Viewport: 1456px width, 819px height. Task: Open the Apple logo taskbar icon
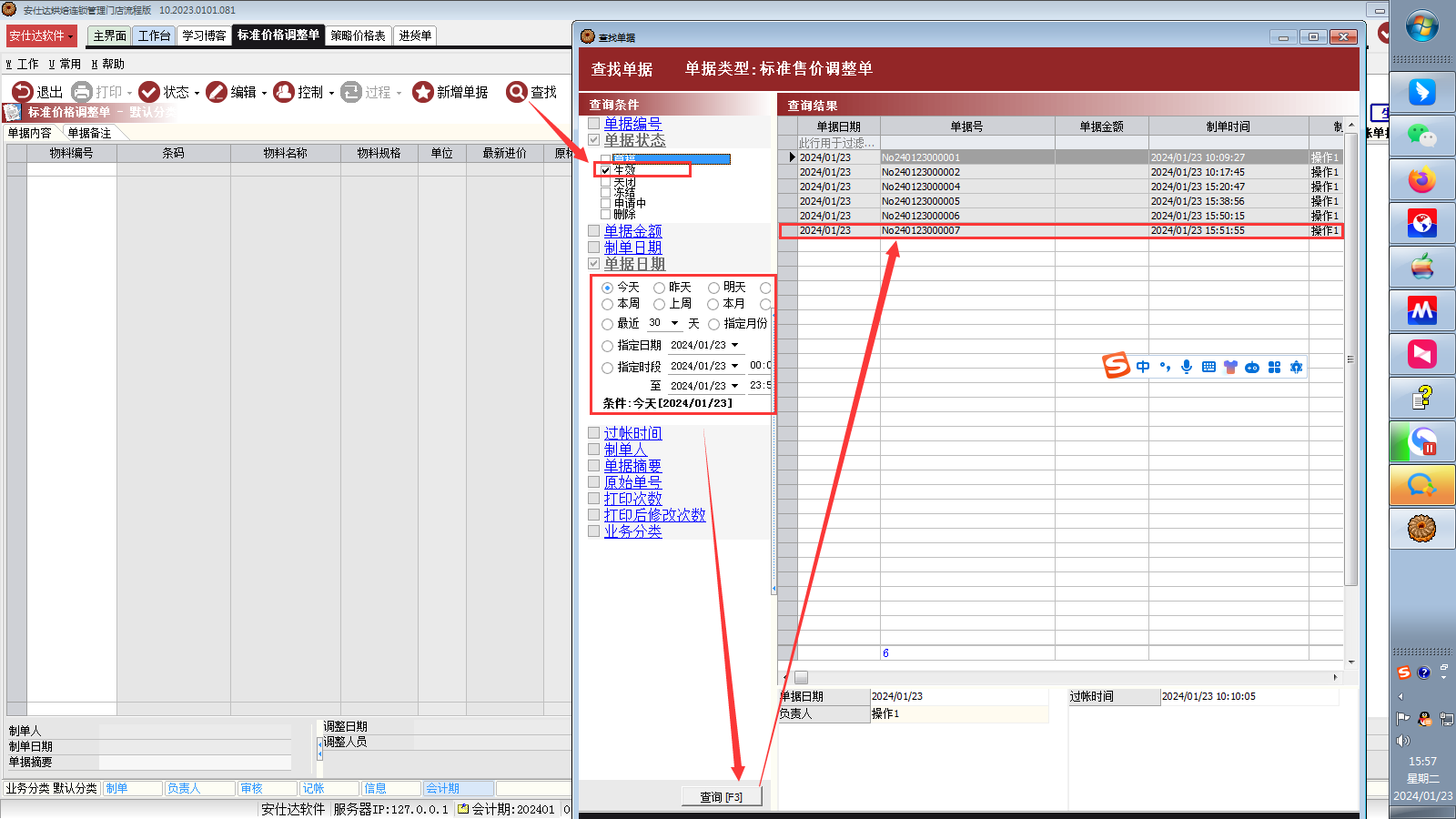pyautogui.click(x=1422, y=268)
